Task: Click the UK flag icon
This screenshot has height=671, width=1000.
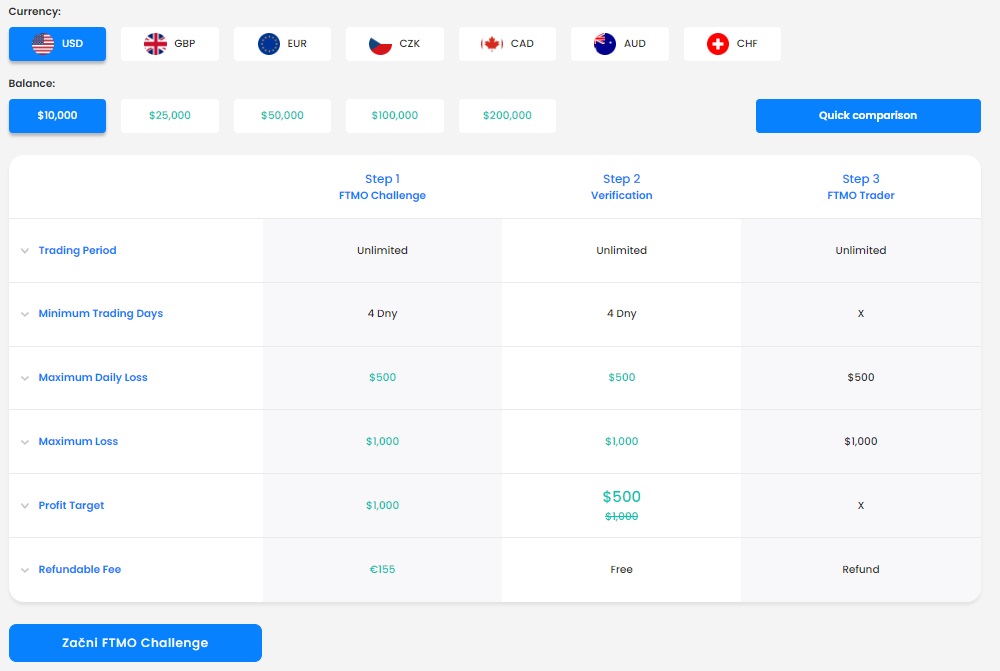Action: point(155,43)
